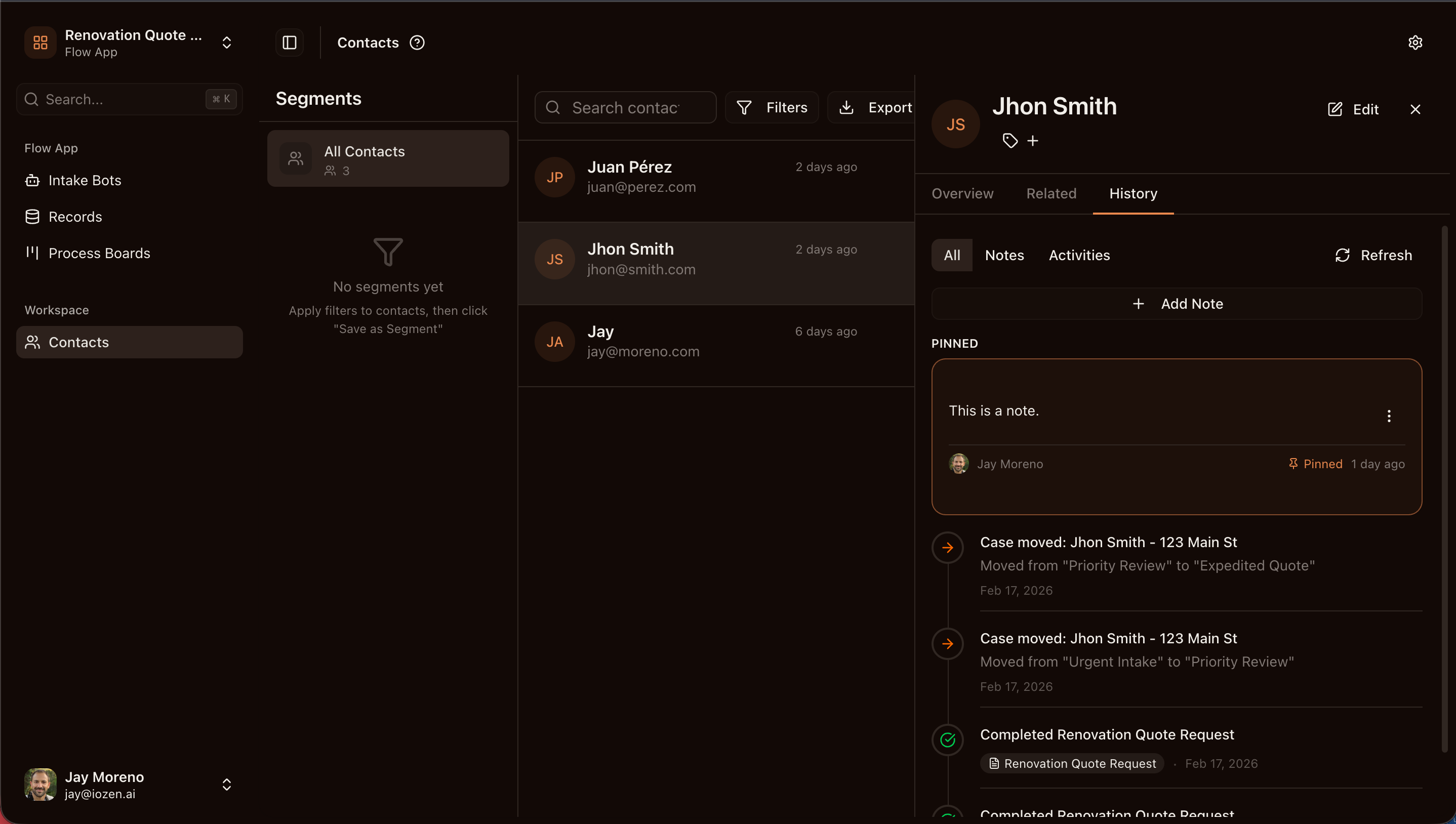The width and height of the screenshot is (1456, 824).
Task: Show All items in history filter
Action: [x=951, y=255]
